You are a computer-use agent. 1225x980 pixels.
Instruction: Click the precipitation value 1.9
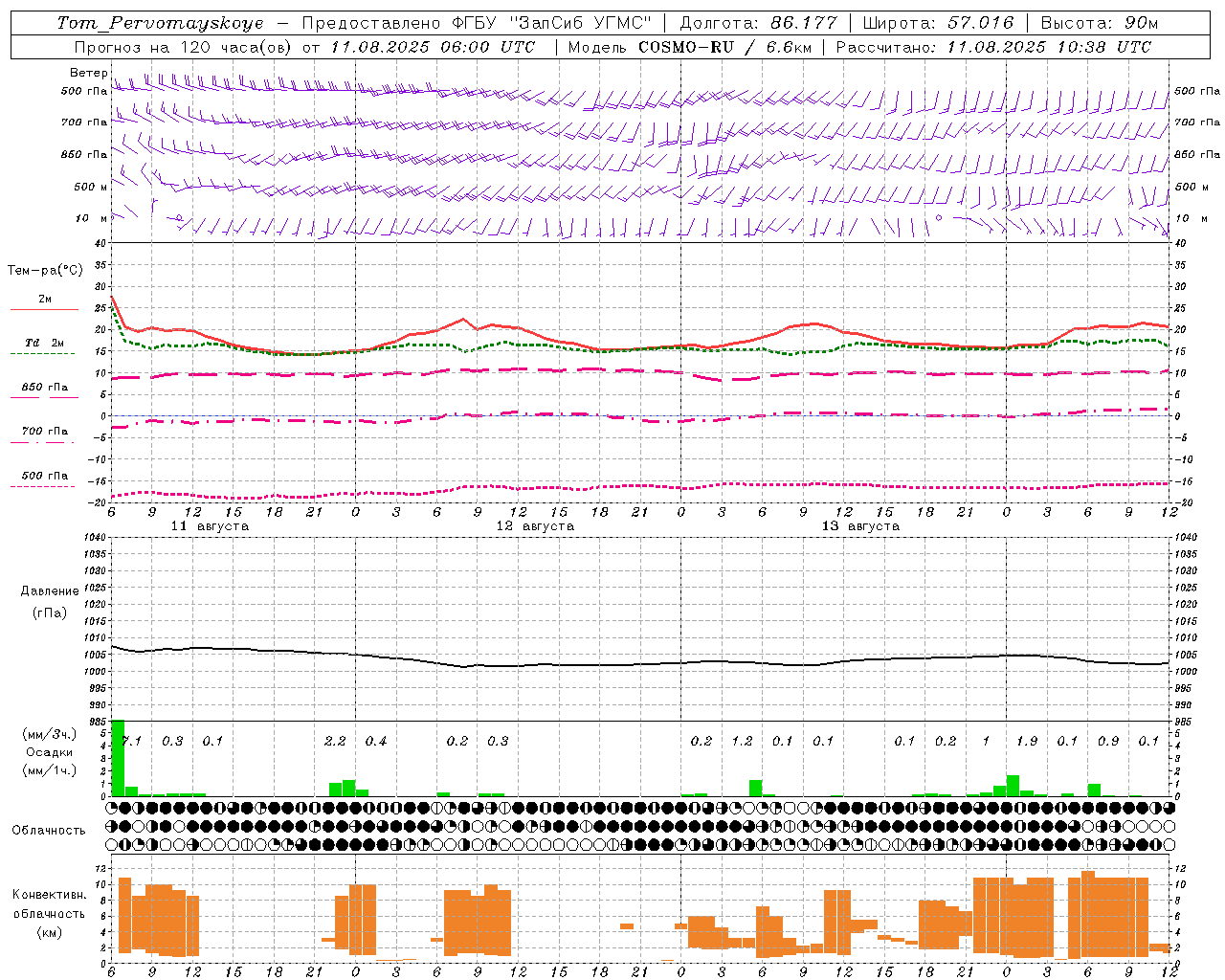1027,741
